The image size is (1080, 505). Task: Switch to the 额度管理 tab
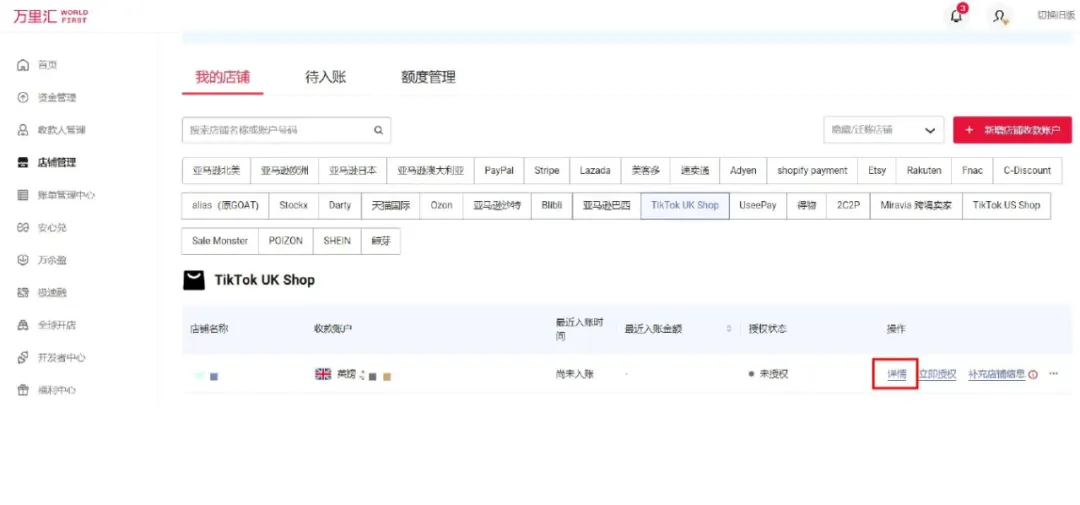(x=428, y=77)
